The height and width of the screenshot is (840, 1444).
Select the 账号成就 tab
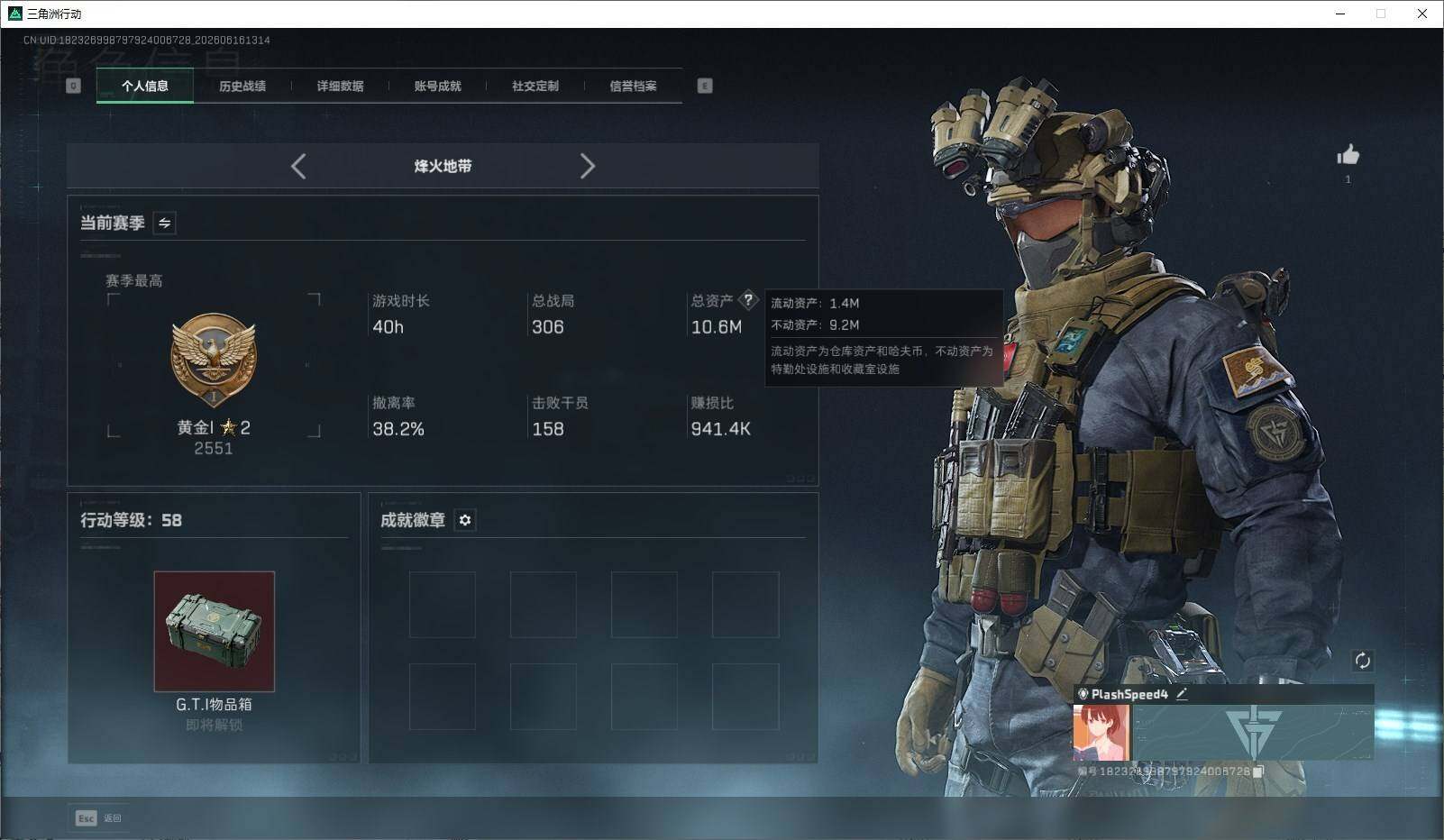click(x=437, y=86)
